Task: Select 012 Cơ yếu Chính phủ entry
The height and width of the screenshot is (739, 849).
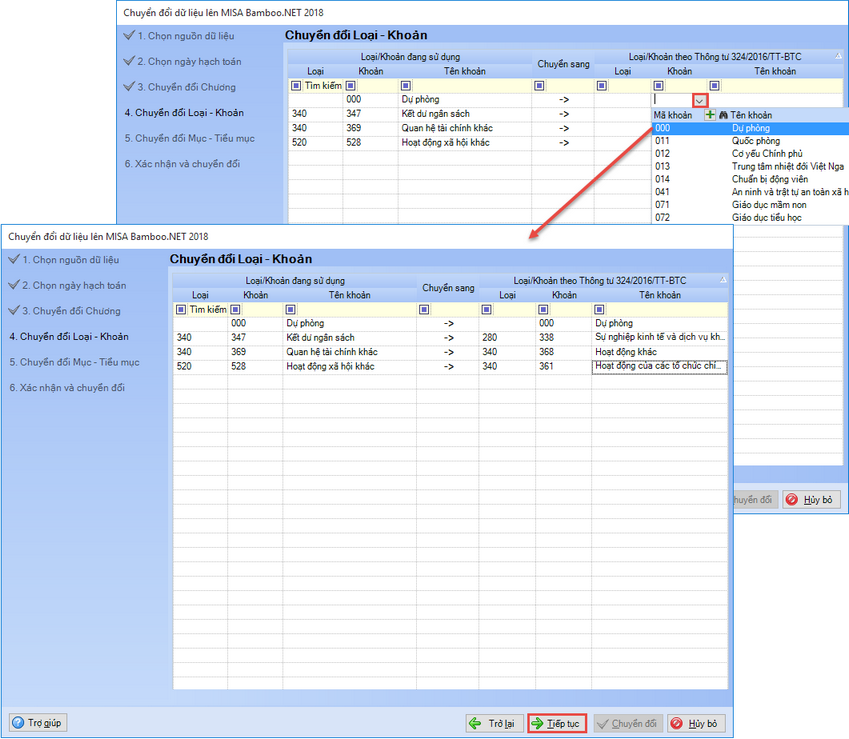Action: 750,154
